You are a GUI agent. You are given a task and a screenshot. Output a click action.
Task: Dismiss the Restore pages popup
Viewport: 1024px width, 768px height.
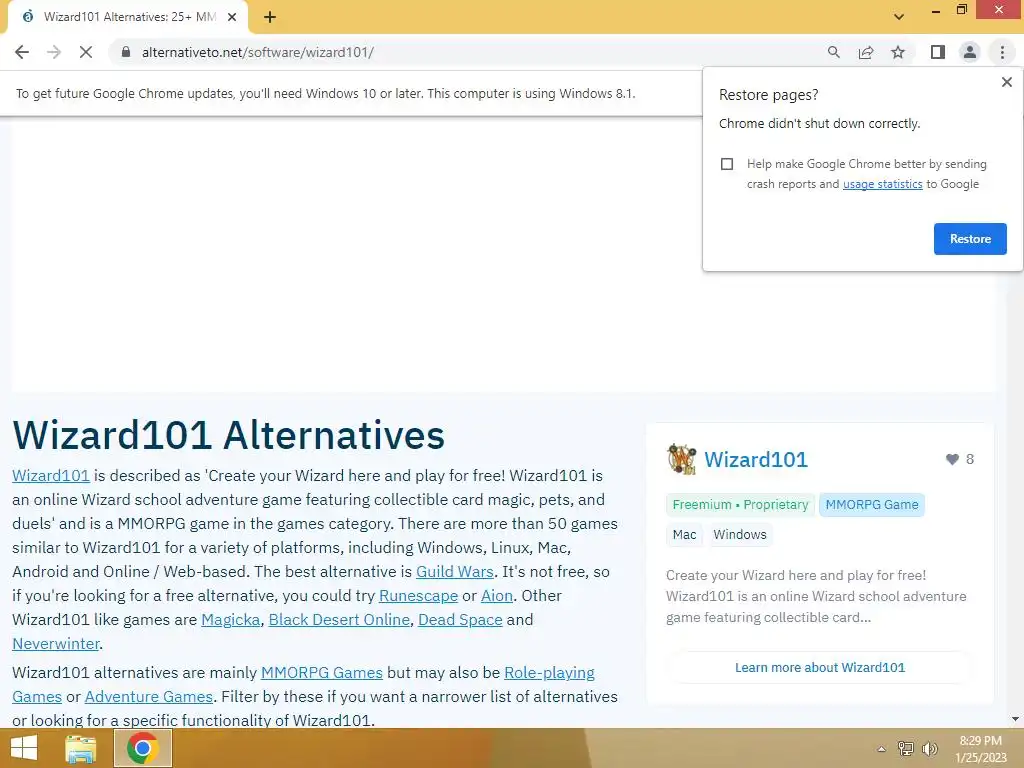click(1006, 82)
